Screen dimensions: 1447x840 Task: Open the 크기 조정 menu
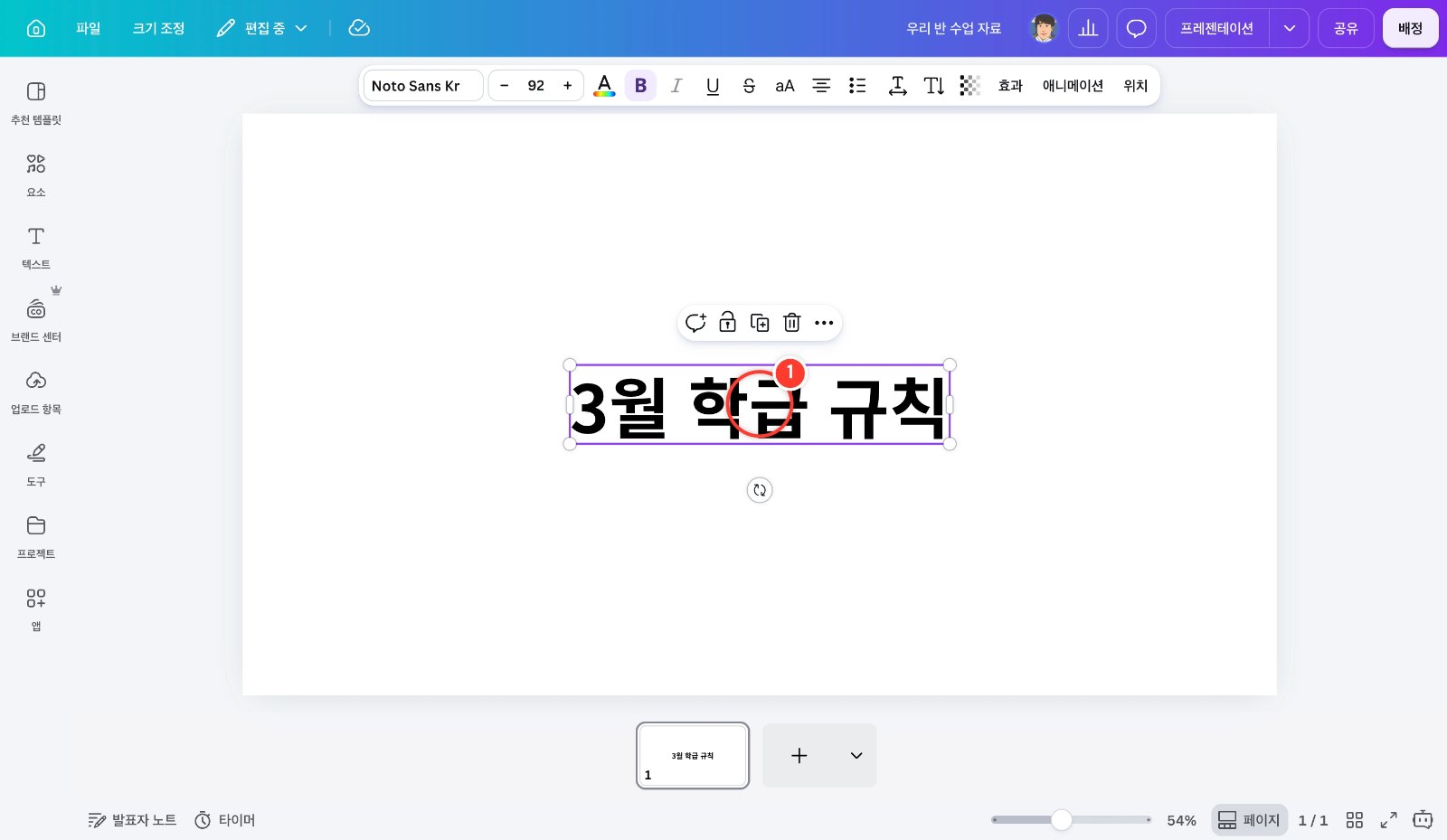point(158,28)
